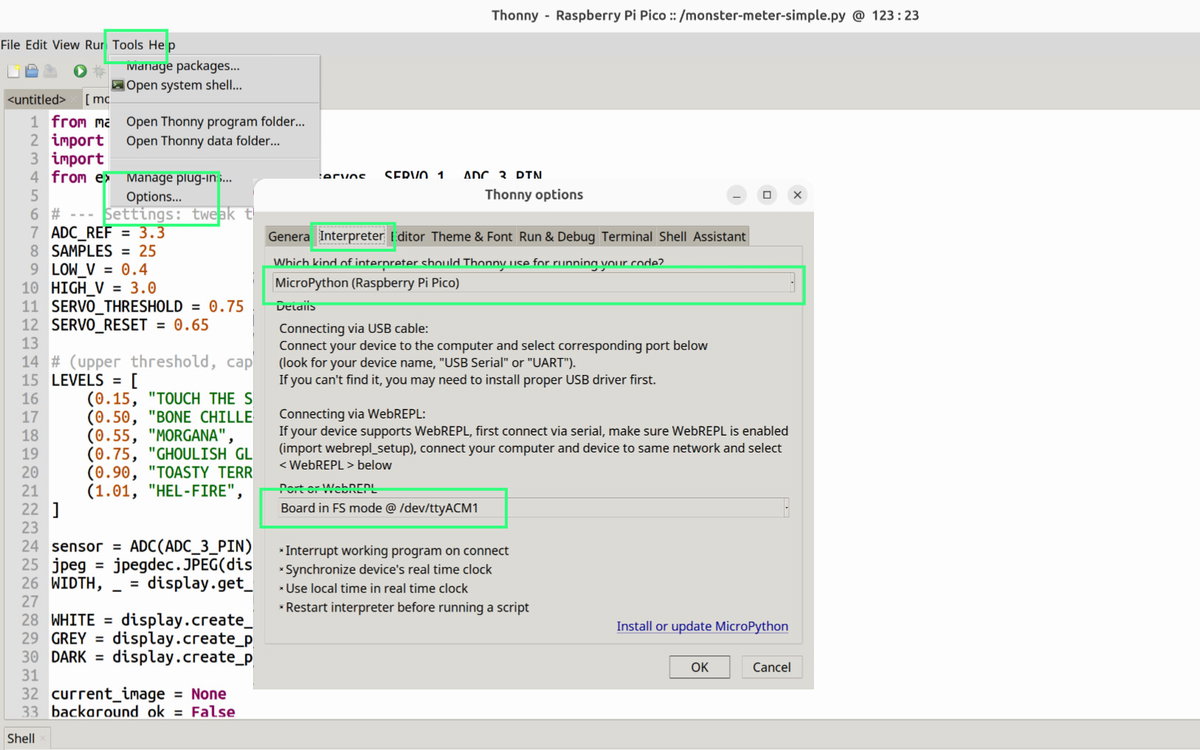Open the Help menu
The width and height of the screenshot is (1200, 750).
pos(162,44)
